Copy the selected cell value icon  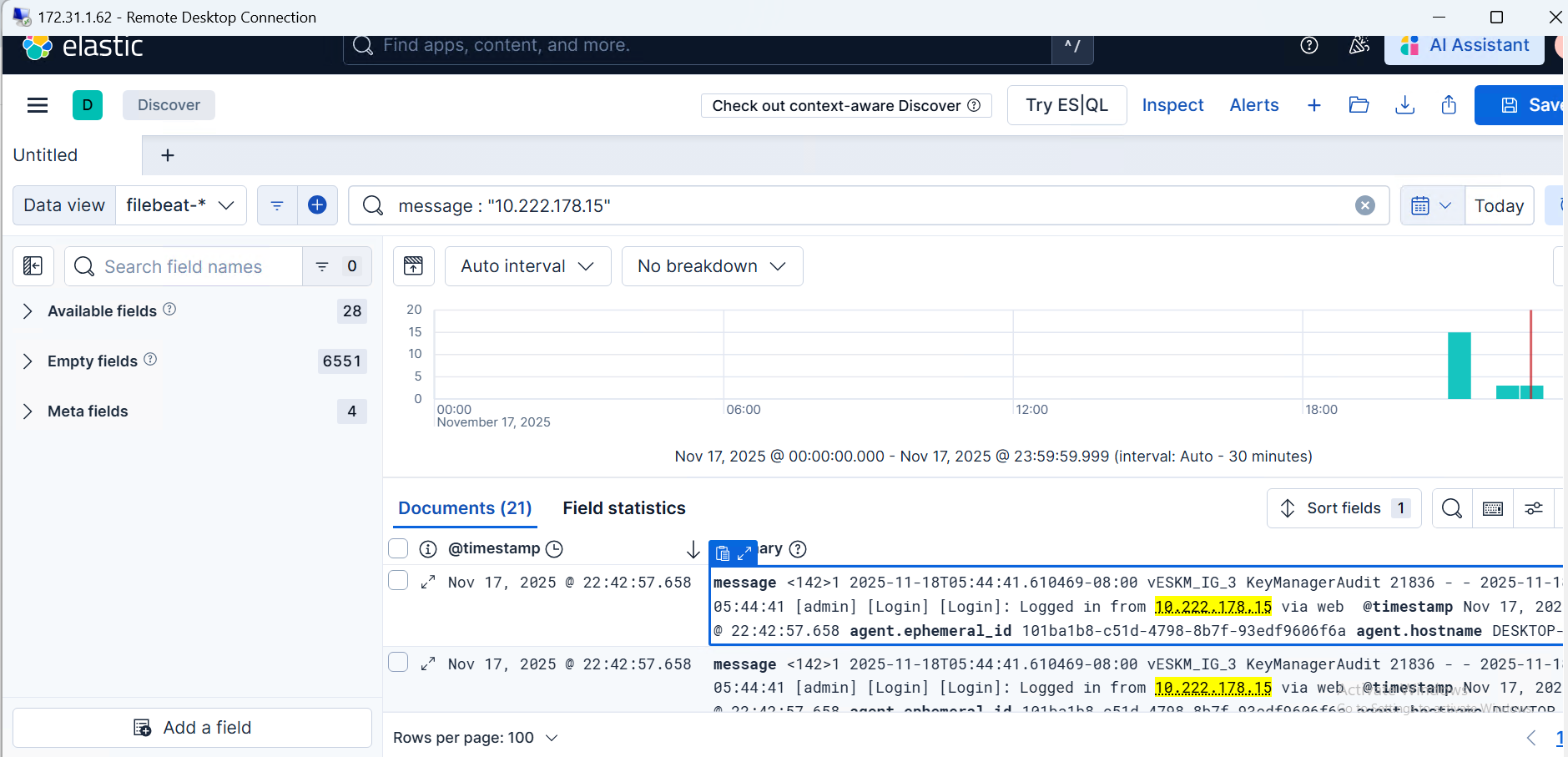(x=723, y=553)
